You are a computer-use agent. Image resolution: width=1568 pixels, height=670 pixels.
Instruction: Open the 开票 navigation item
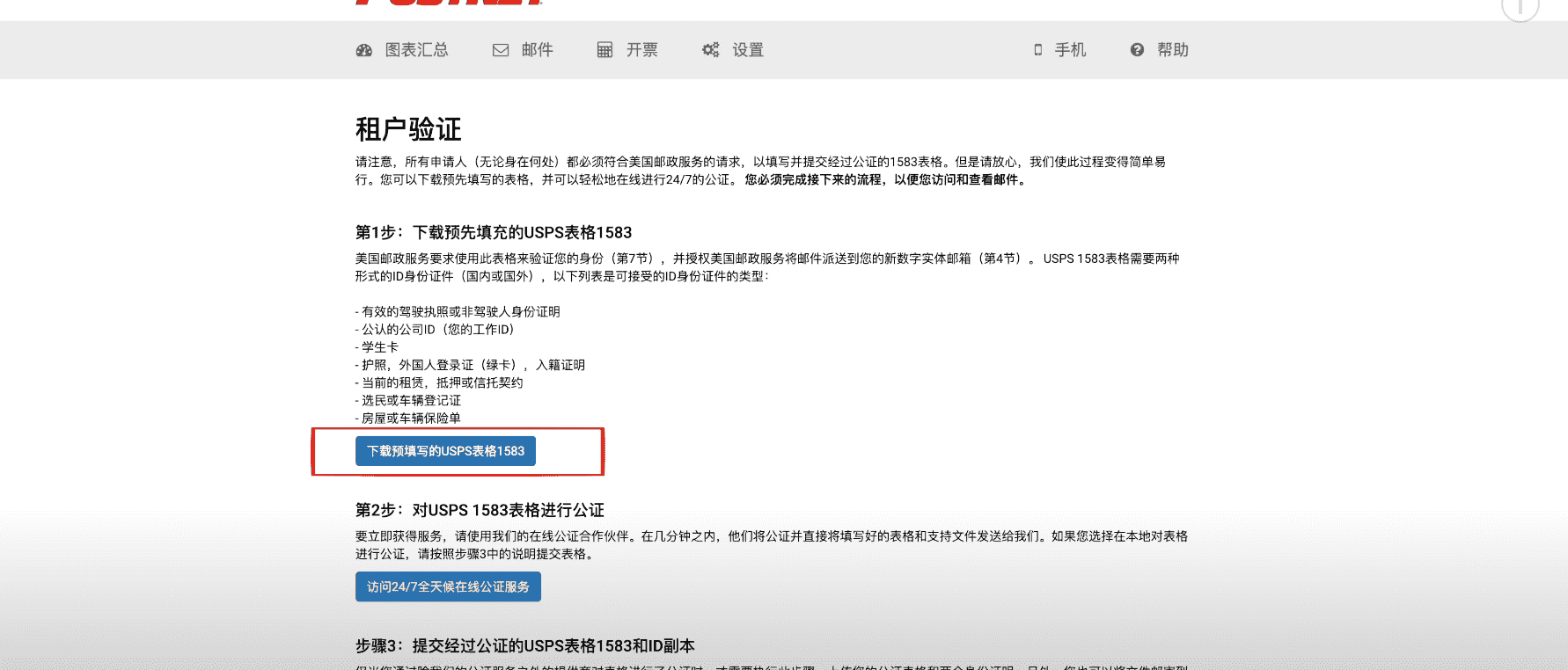(641, 50)
